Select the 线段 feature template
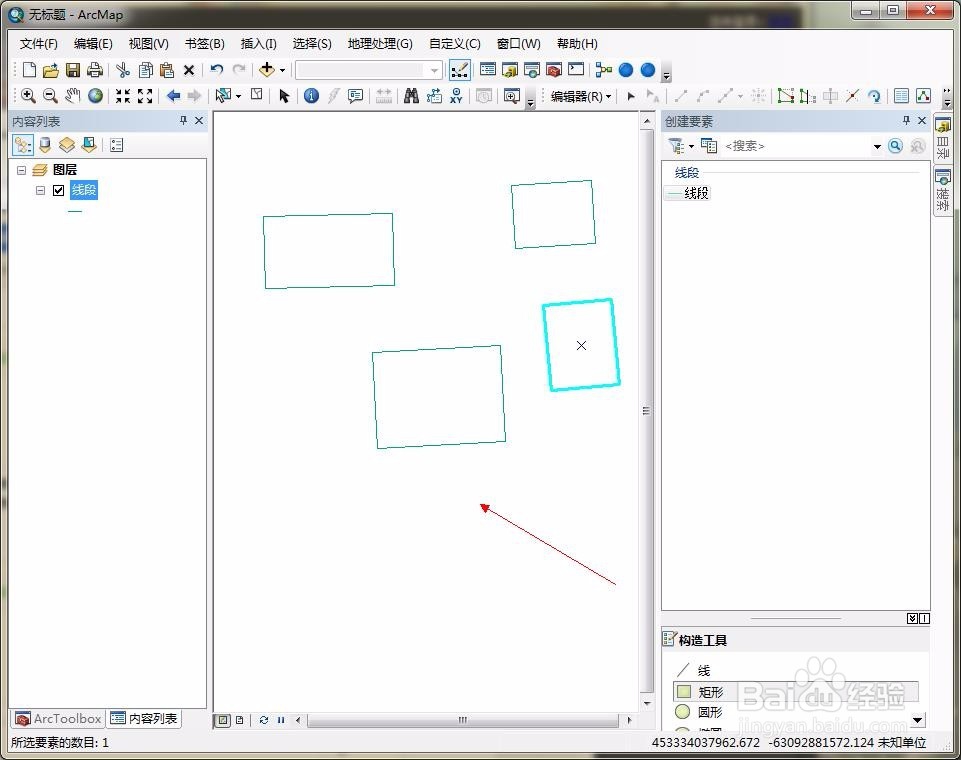 pos(690,193)
